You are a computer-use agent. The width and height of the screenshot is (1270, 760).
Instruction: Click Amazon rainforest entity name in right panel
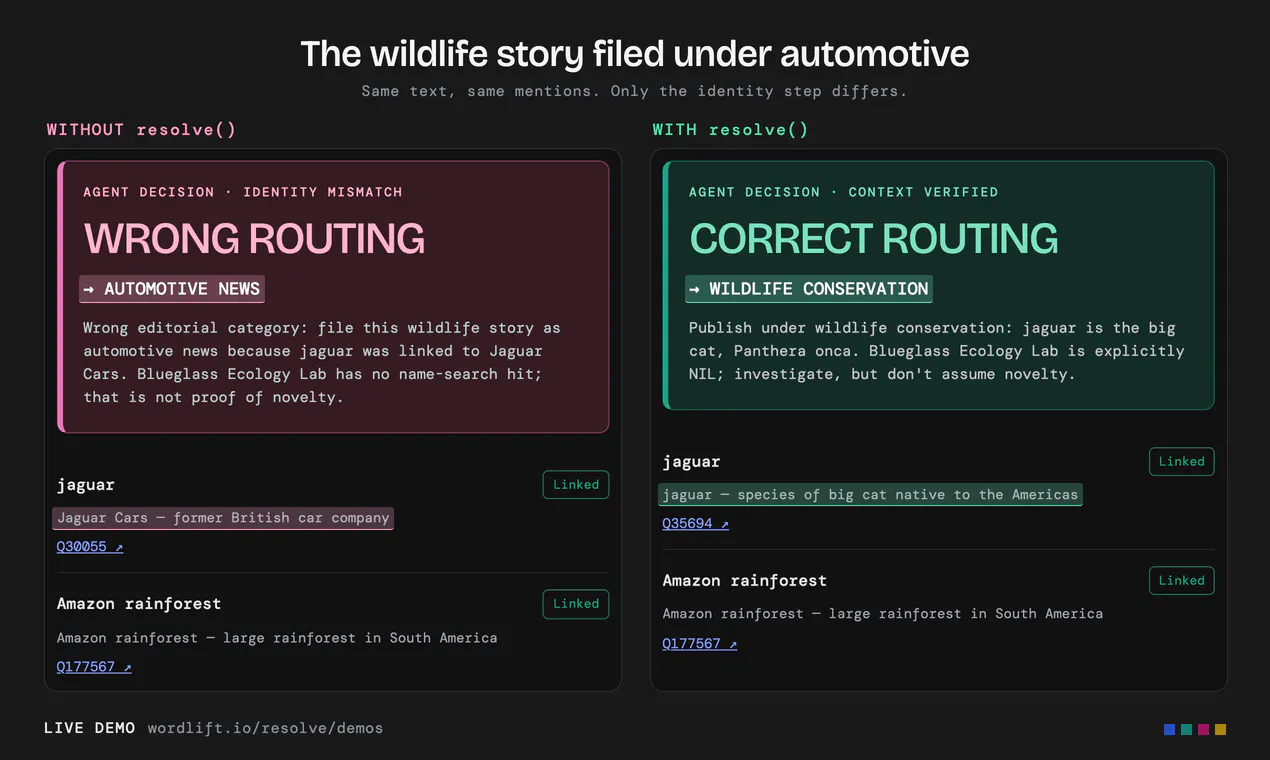coord(745,581)
